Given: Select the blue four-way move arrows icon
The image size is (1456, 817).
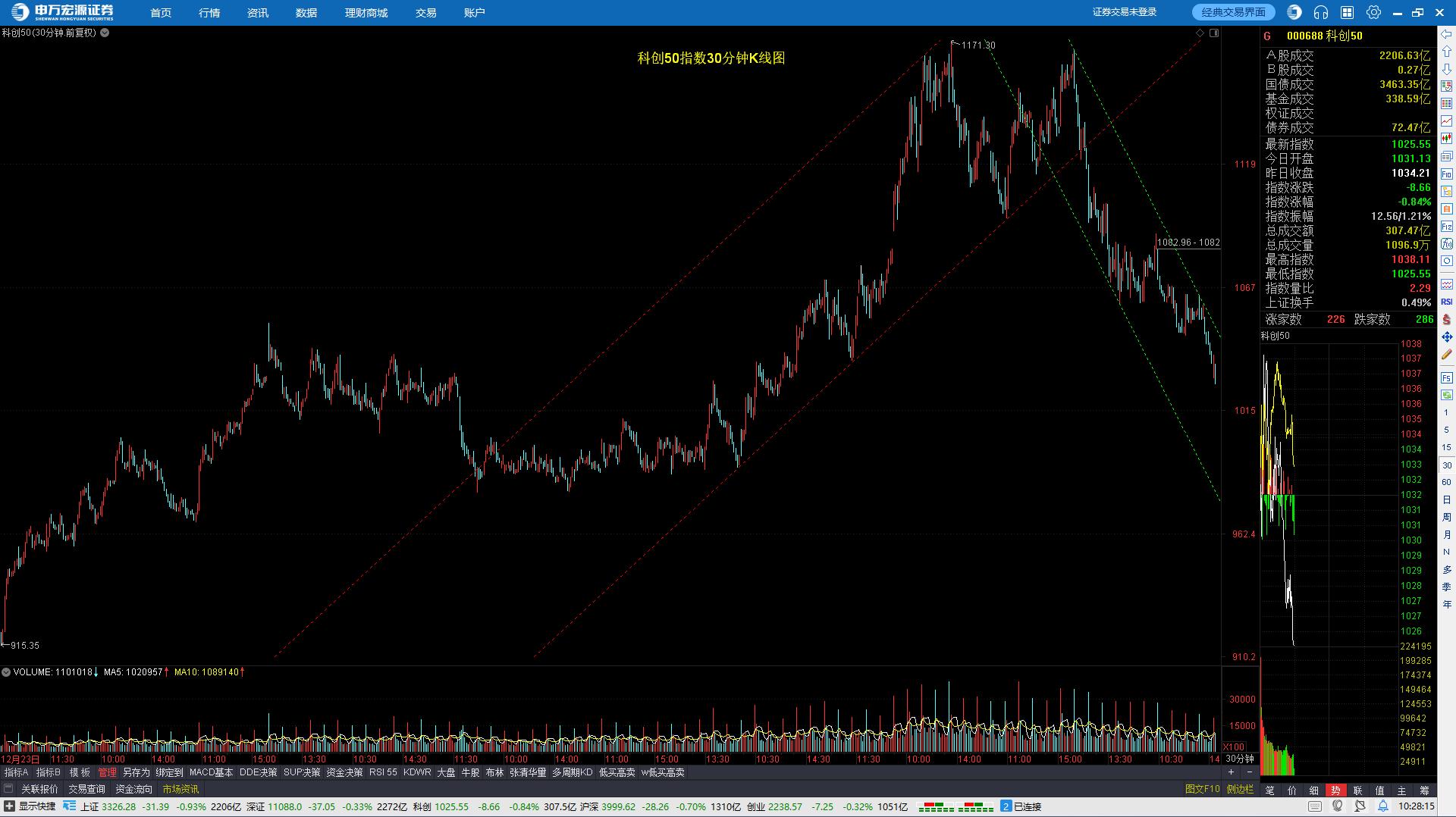Looking at the screenshot, I should coord(1447,337).
